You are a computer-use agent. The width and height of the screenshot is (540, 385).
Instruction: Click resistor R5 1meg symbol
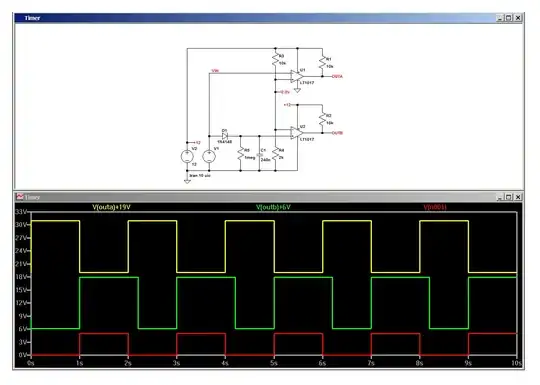click(x=241, y=154)
